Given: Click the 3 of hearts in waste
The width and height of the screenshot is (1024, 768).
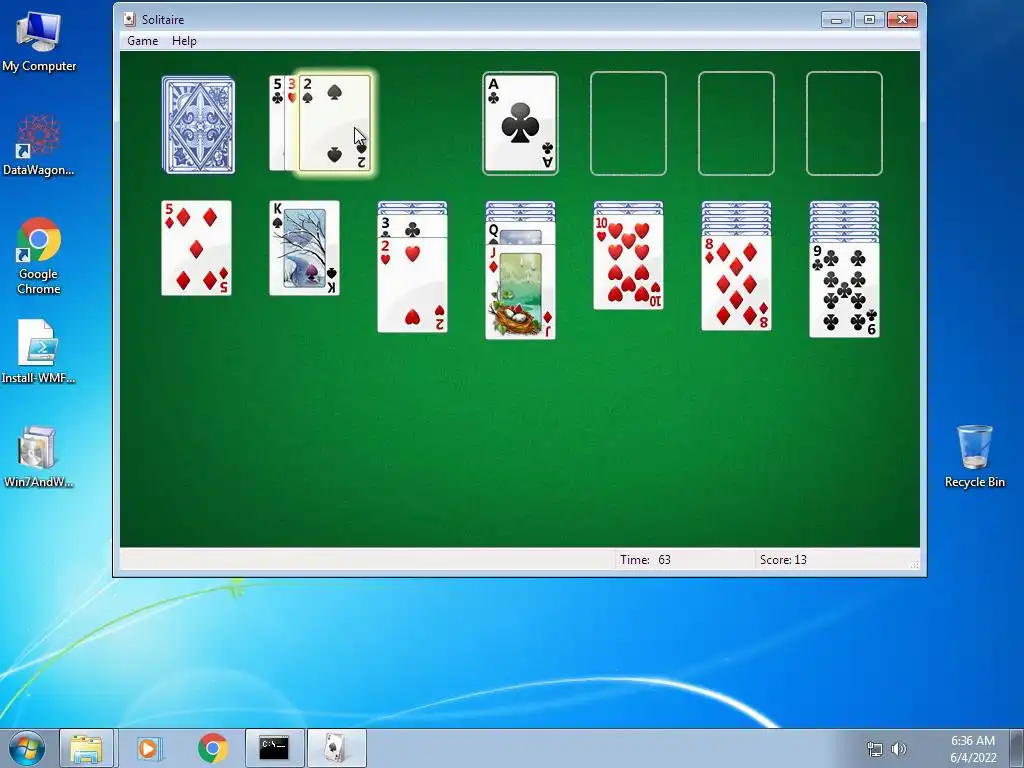Looking at the screenshot, I should (292, 123).
